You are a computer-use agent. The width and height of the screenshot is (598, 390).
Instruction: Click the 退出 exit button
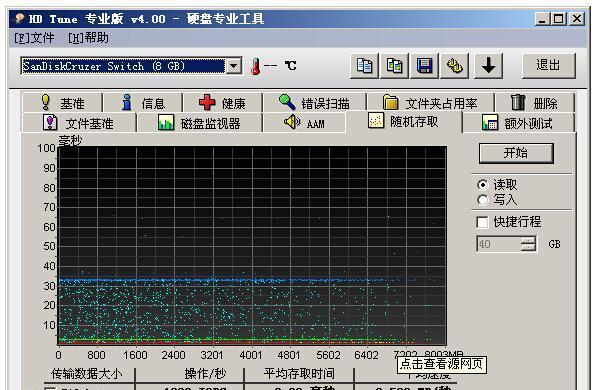pos(548,66)
